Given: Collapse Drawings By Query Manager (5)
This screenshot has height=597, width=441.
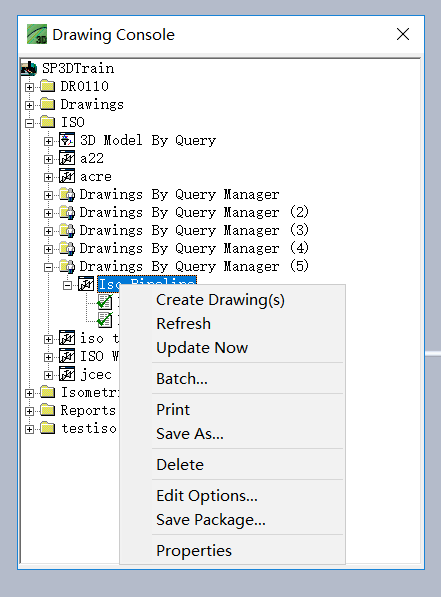Looking at the screenshot, I should [x=48, y=267].
